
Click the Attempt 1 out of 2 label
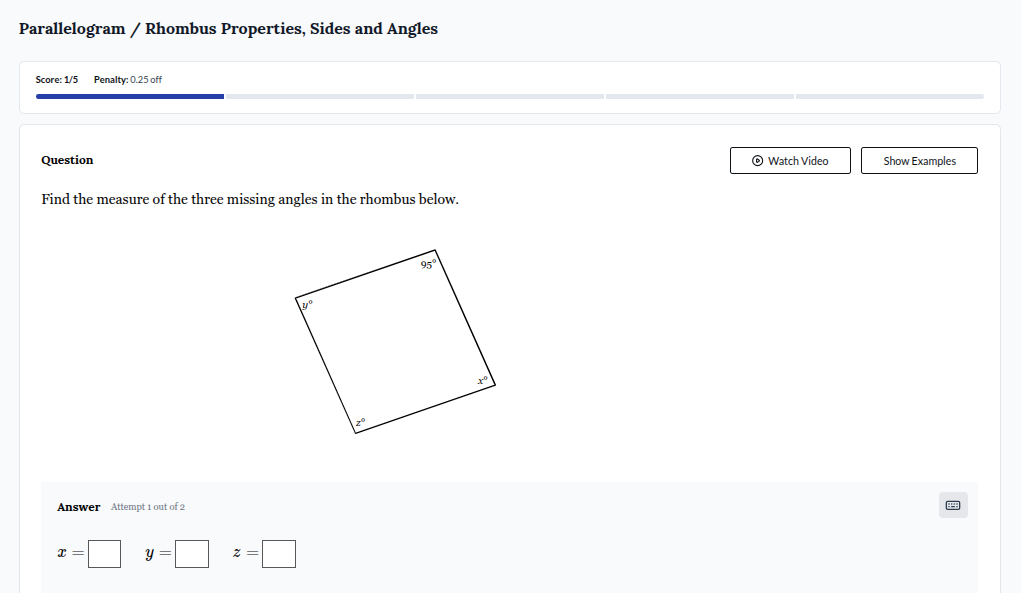click(148, 507)
